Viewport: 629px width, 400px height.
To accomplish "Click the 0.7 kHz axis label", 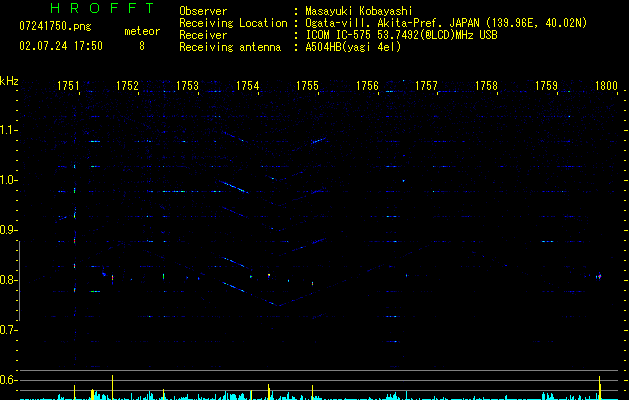I will (x=8, y=330).
